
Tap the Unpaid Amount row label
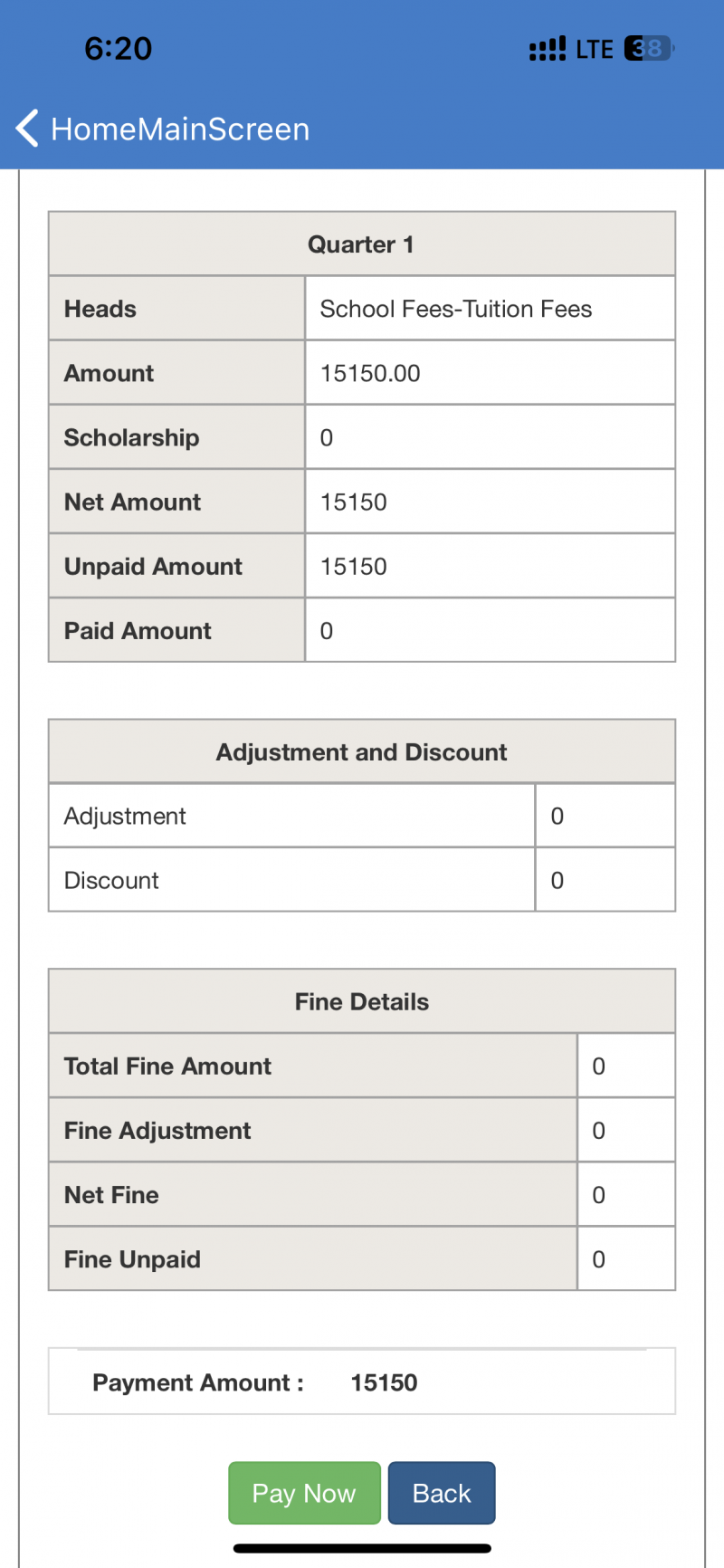[154, 567]
